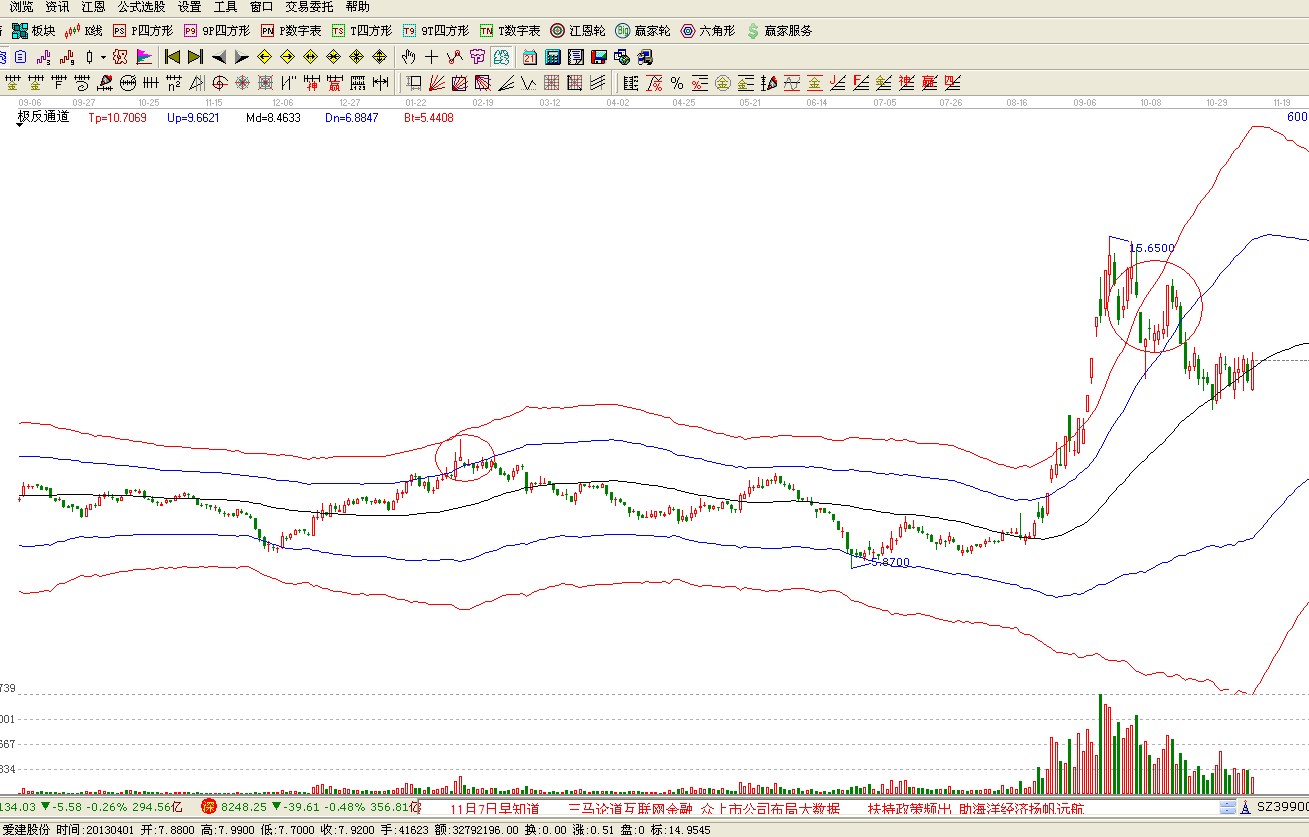Select the percent sign drawing tool
This screenshot has height=837, width=1309.
pyautogui.click(x=676, y=82)
